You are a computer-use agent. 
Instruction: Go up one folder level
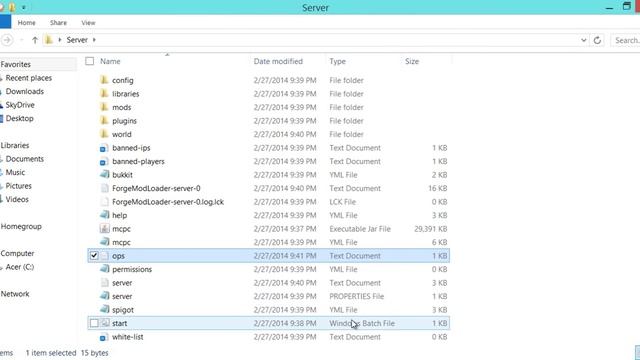[35, 40]
